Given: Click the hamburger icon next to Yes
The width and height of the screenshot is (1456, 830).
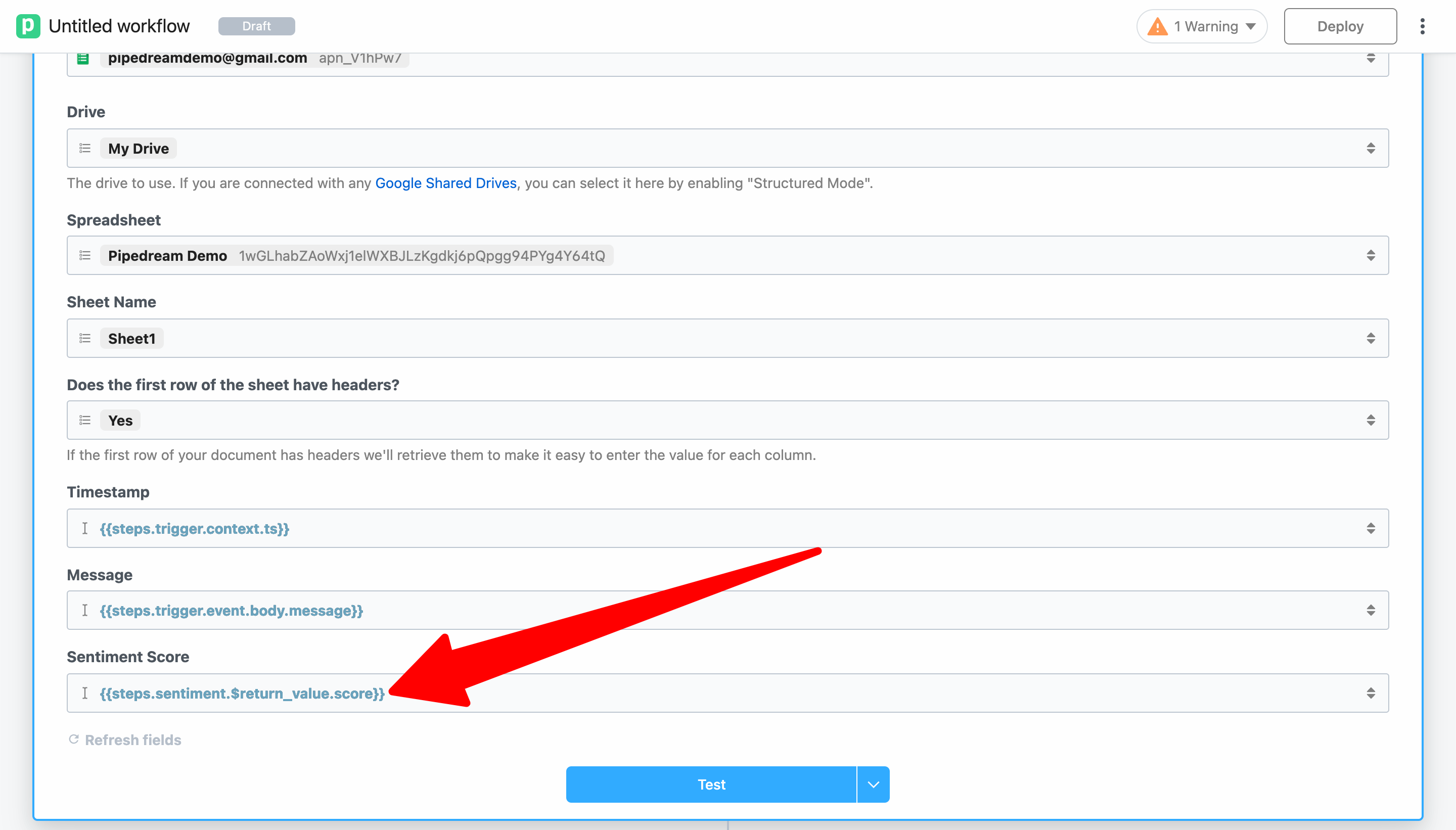Looking at the screenshot, I should click(x=85, y=420).
